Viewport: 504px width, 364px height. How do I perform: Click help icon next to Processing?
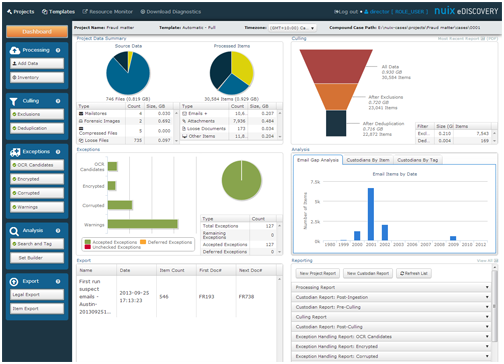point(58,50)
